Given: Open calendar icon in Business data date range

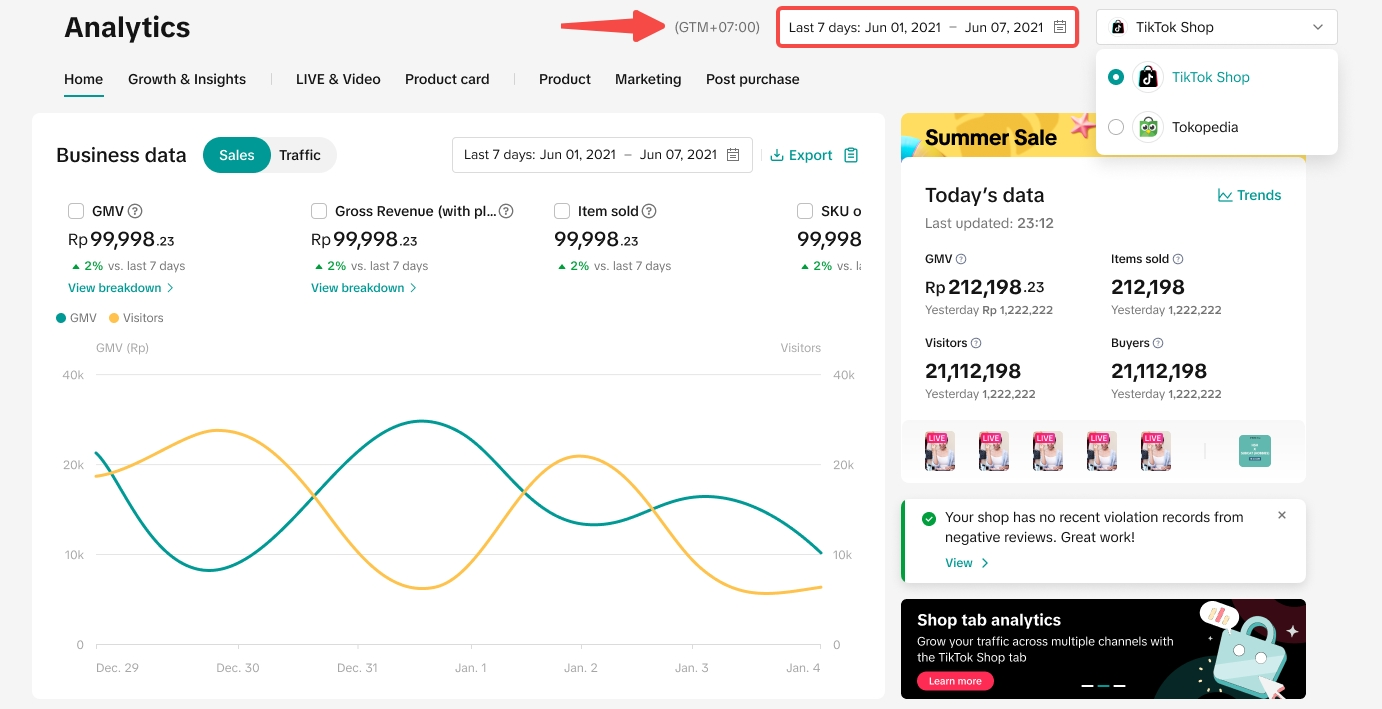Looking at the screenshot, I should click(733, 155).
